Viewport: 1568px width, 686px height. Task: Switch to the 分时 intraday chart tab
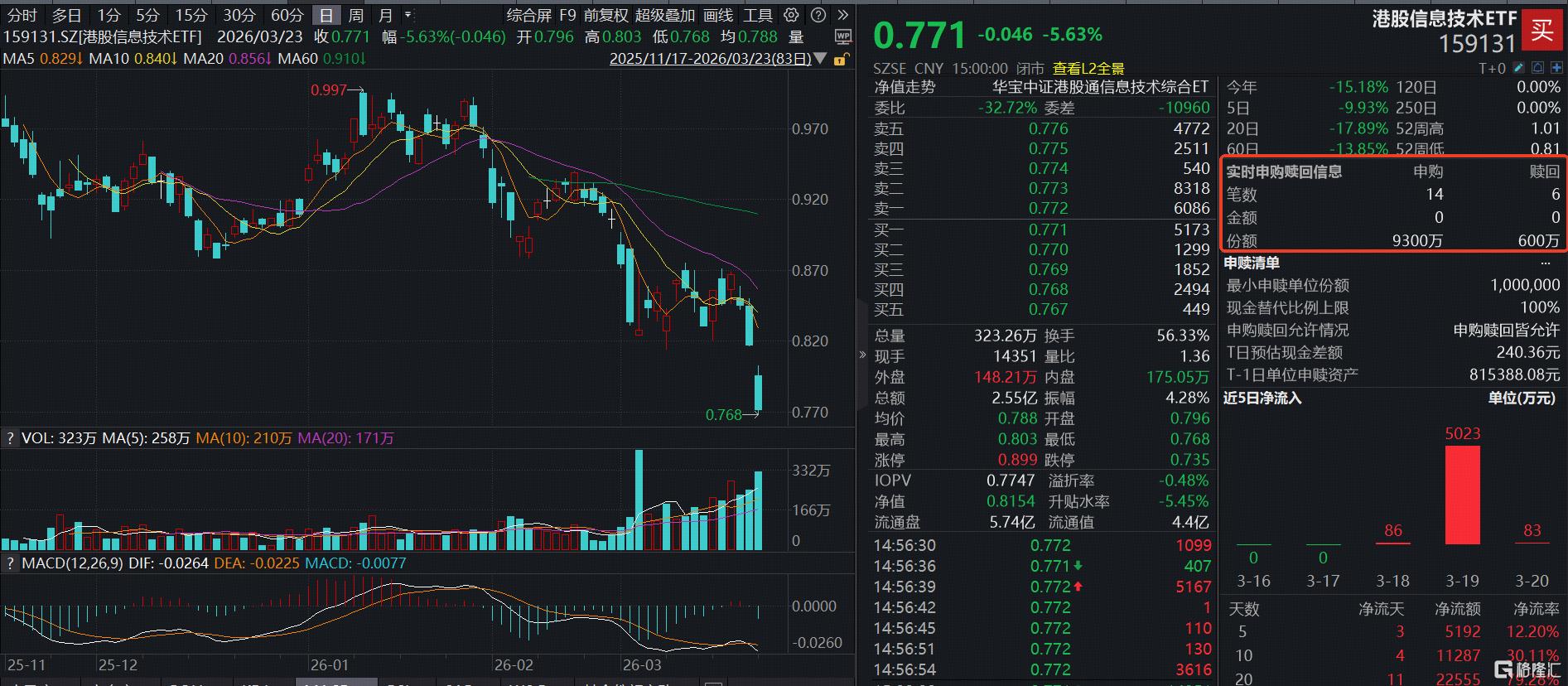click(x=22, y=15)
